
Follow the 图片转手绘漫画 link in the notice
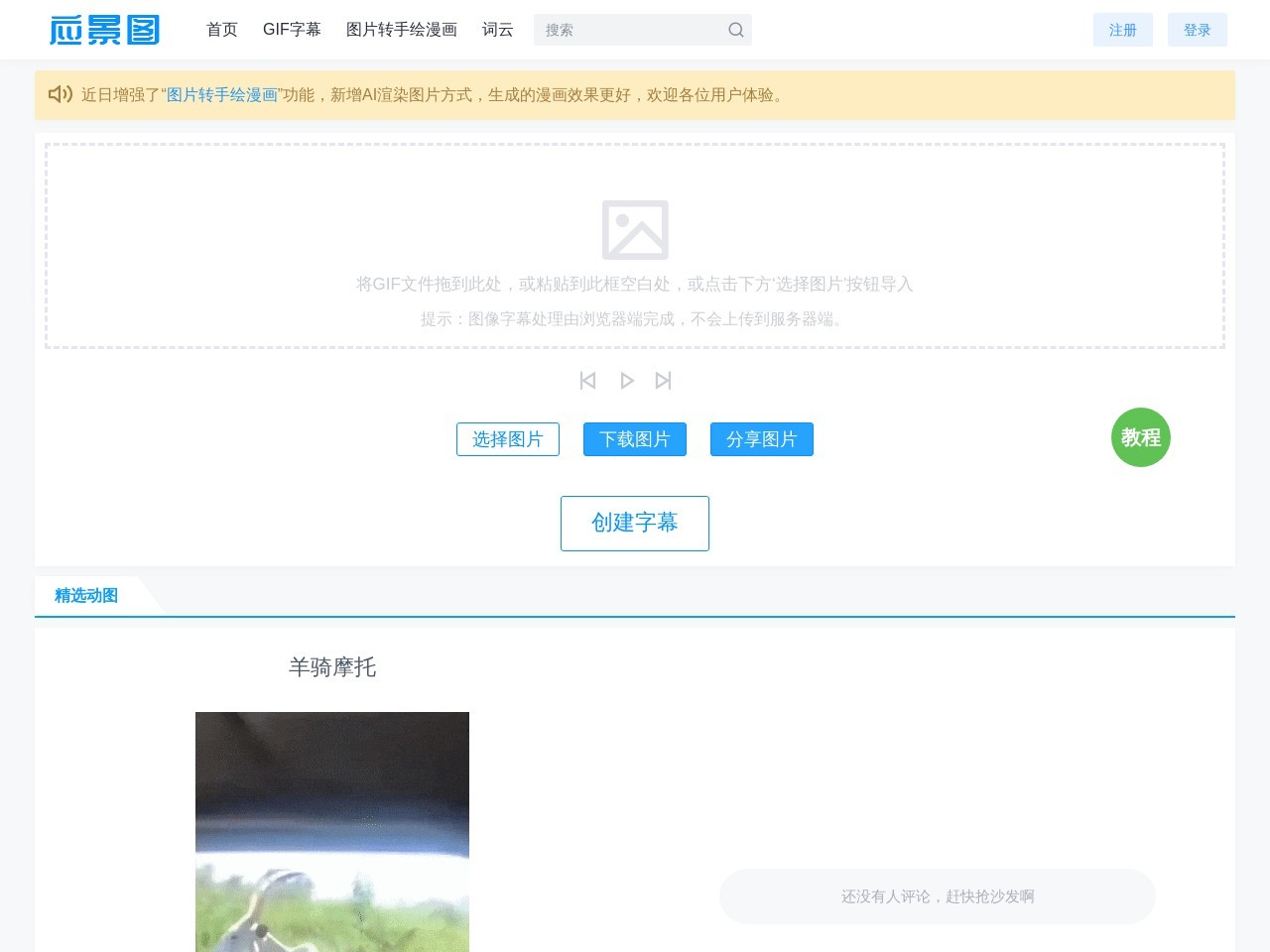(x=222, y=95)
